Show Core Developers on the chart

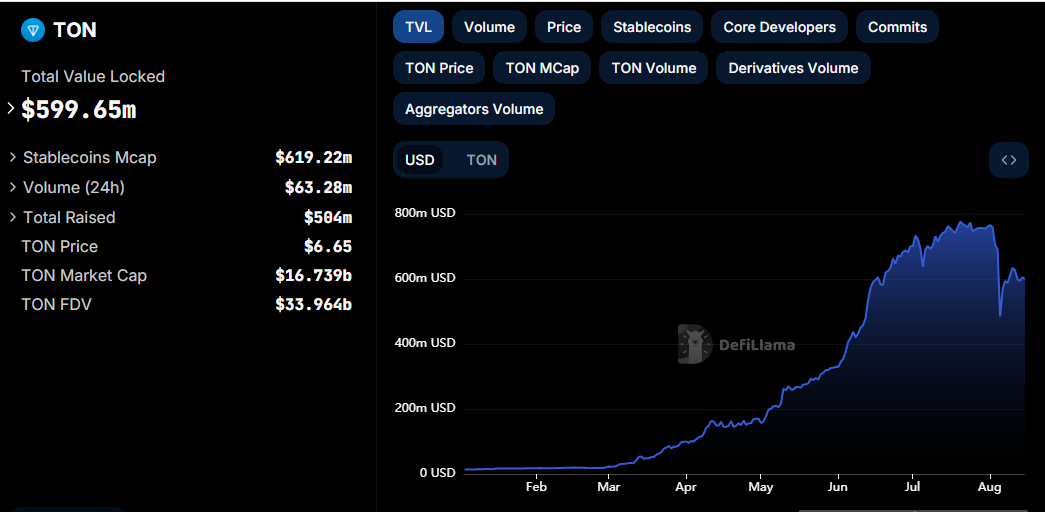click(779, 27)
